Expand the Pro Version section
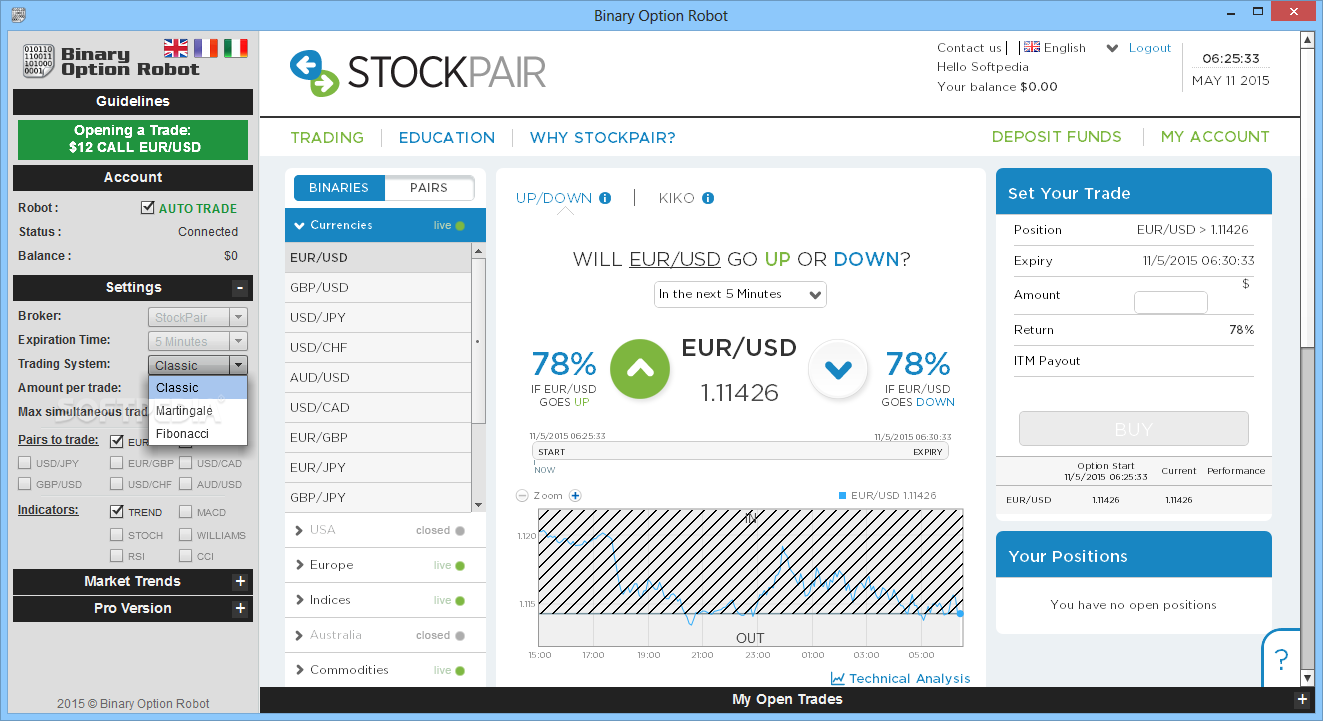1323x721 pixels. 239,609
